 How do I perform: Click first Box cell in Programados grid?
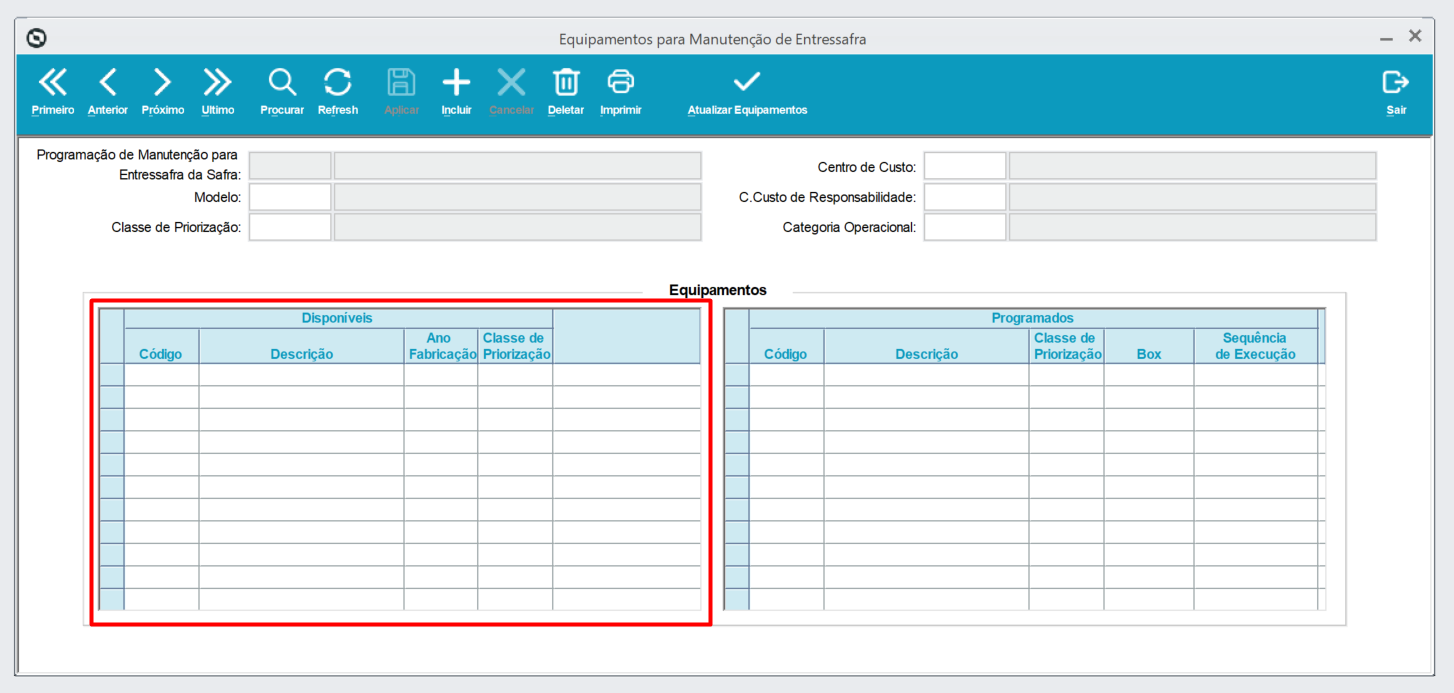1149,374
